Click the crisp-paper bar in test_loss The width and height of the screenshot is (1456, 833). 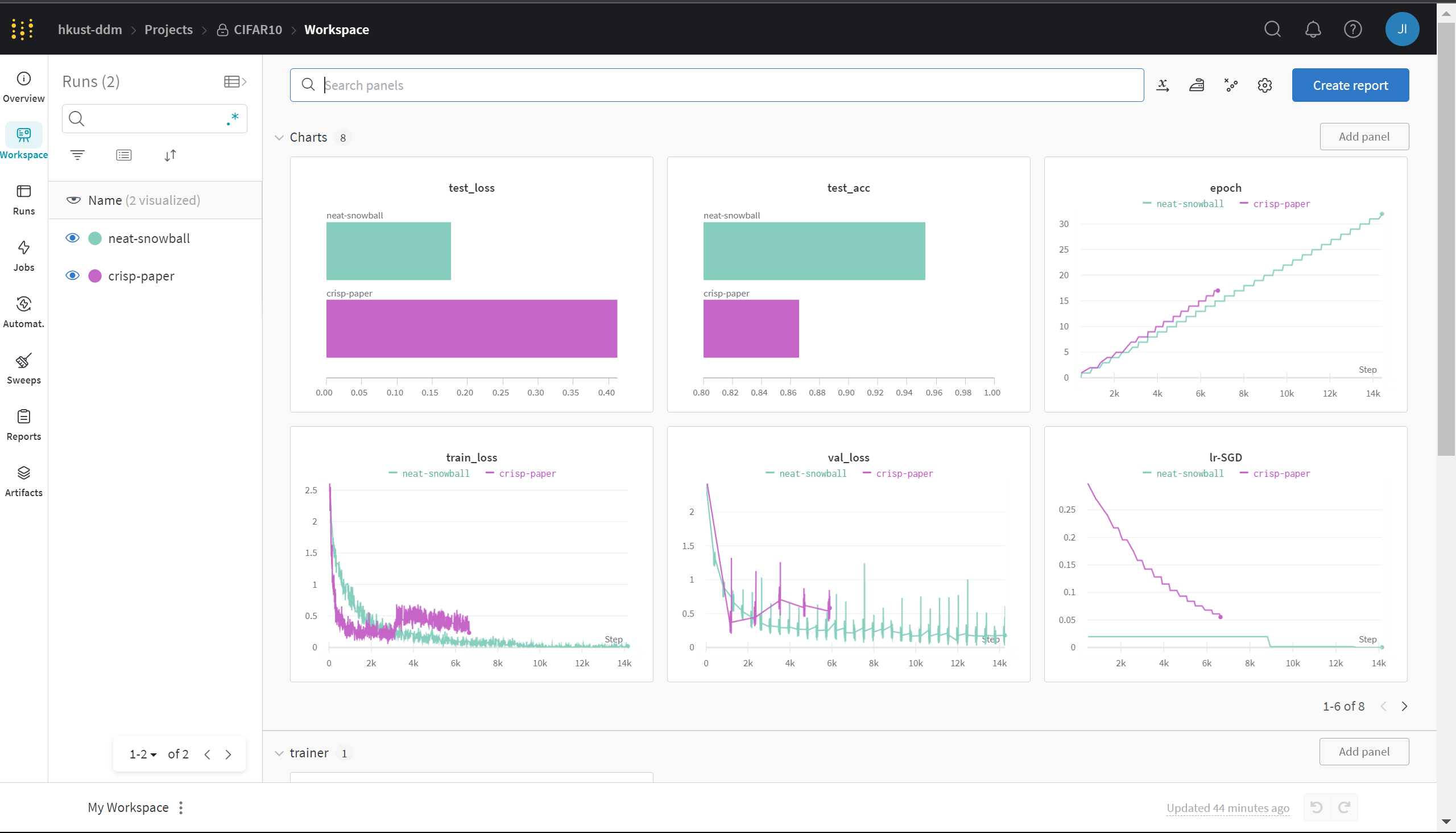pyautogui.click(x=471, y=328)
